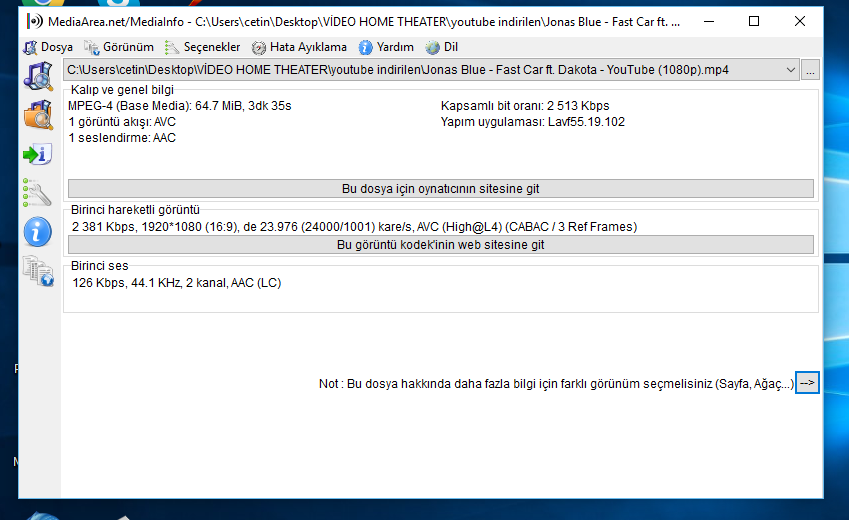Viewport: 849px width, 520px height.
Task: Open the Hata Ayıklama menu
Action: (299, 47)
